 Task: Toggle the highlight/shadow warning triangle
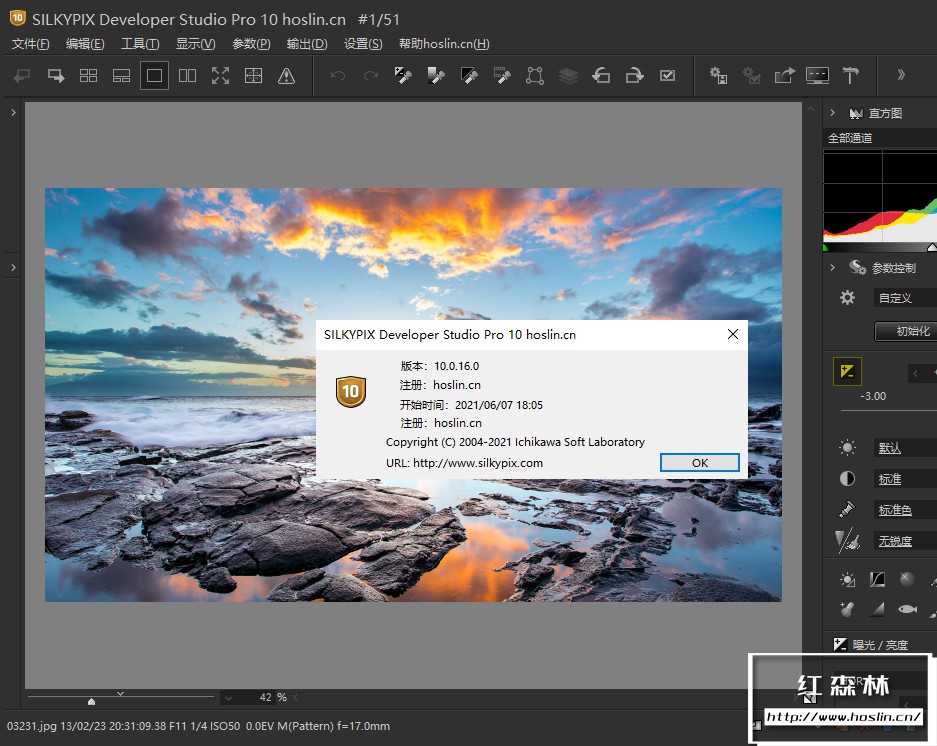pos(286,76)
